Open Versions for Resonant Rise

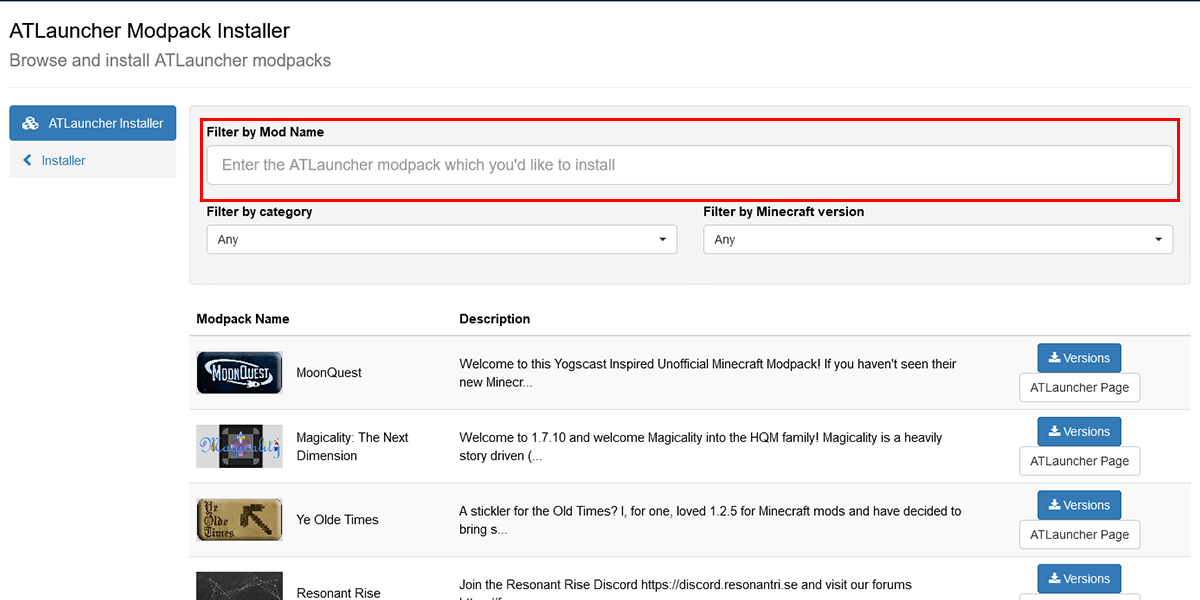click(x=1079, y=579)
